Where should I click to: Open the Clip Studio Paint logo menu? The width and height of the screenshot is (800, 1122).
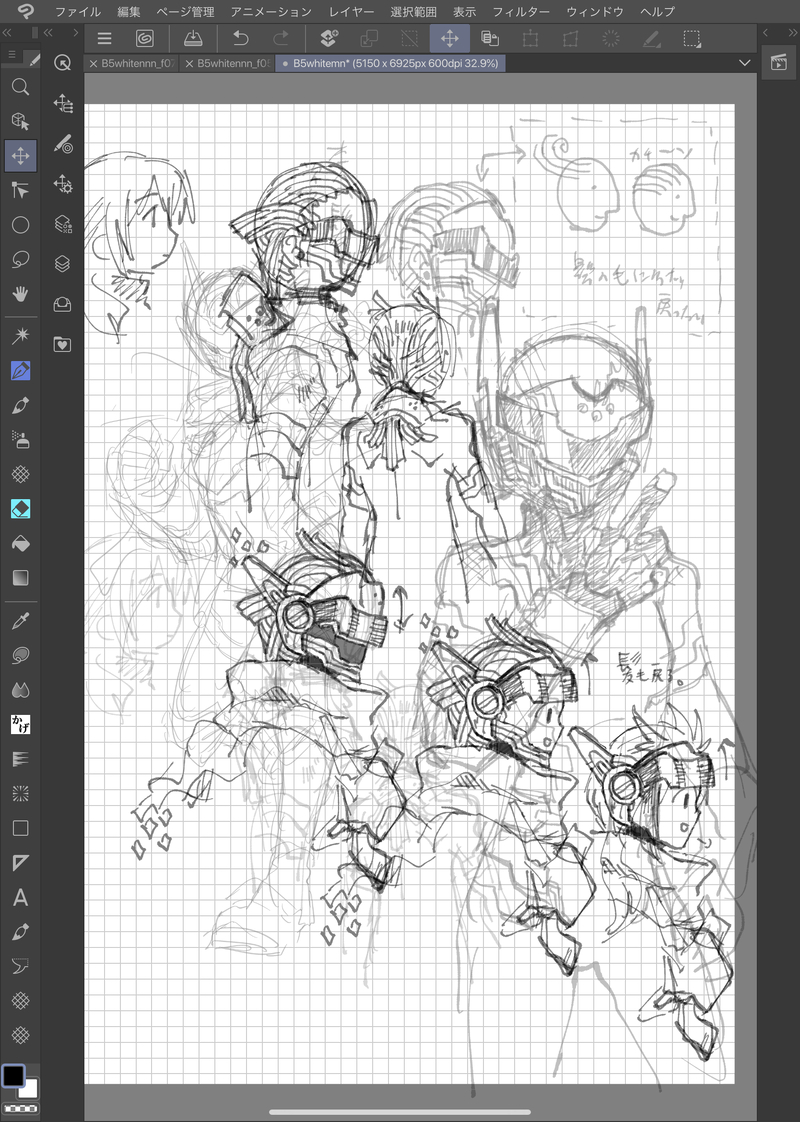click(x=26, y=11)
